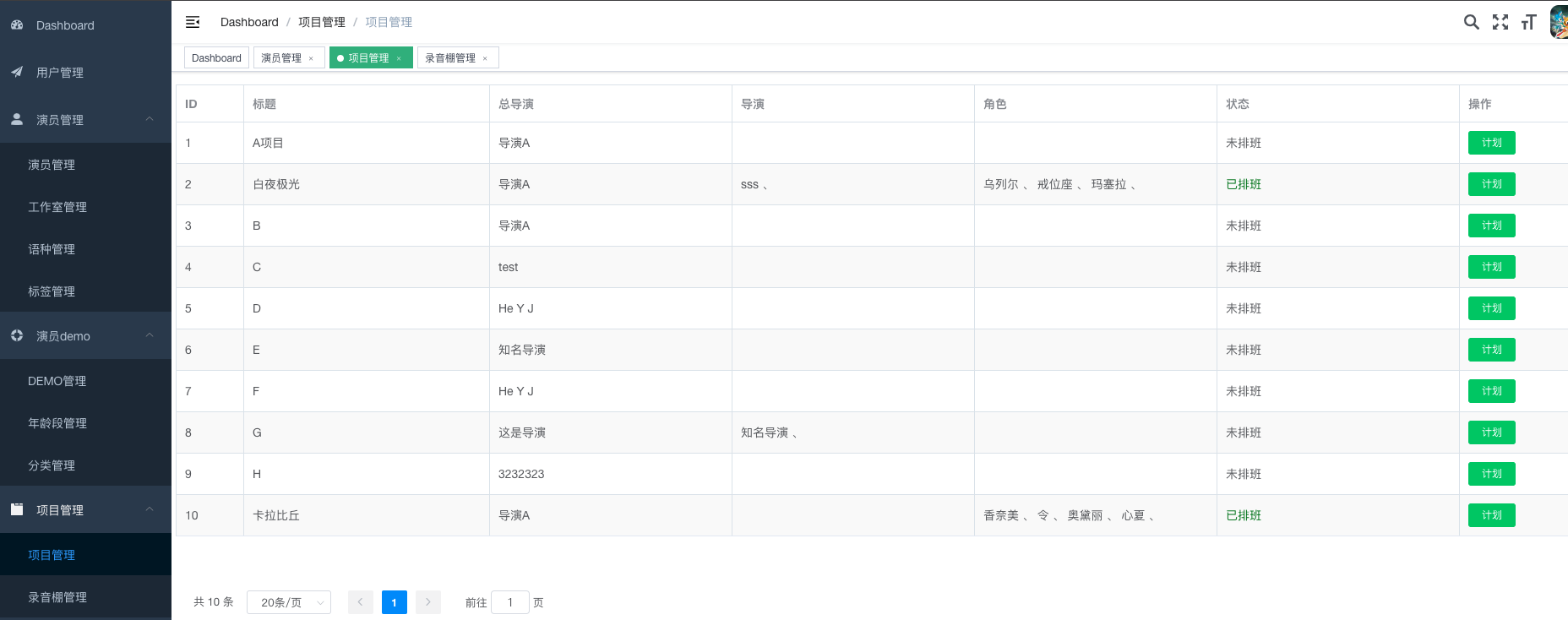Collapse the 项目管理 sidebar group
The image size is (1568, 620).
click(150, 509)
